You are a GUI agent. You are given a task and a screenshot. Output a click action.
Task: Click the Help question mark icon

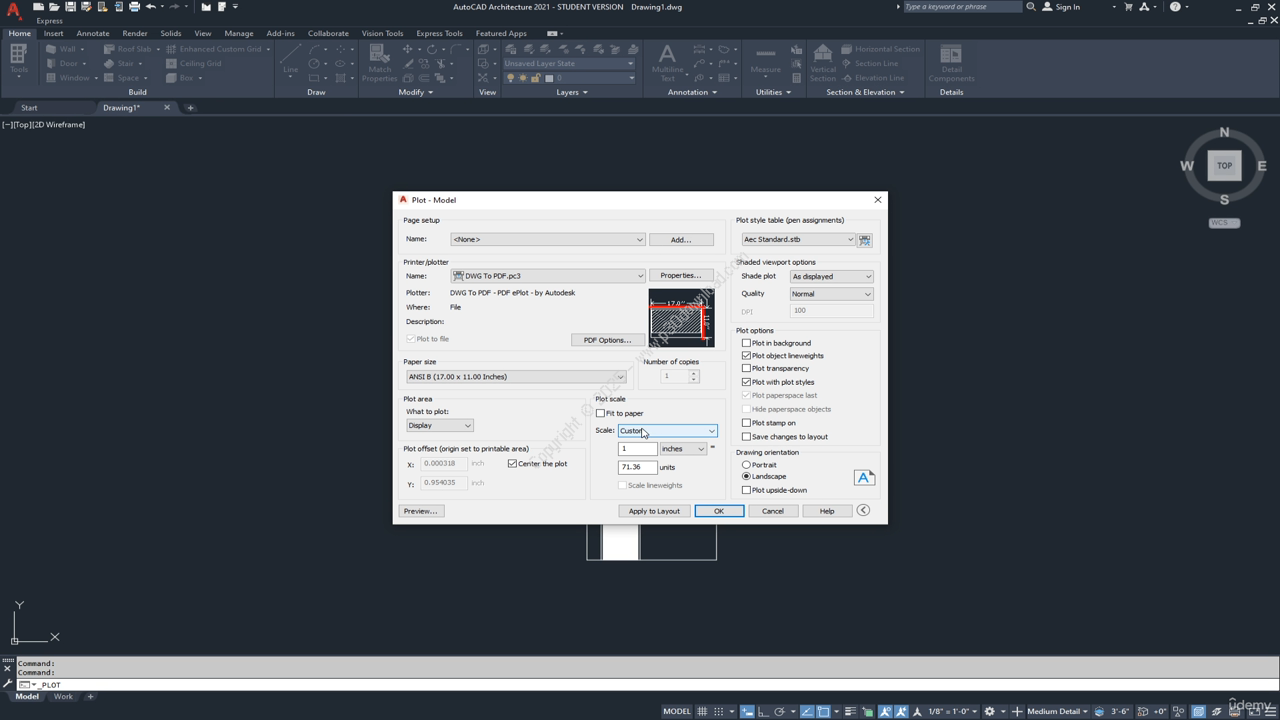click(x=1175, y=7)
